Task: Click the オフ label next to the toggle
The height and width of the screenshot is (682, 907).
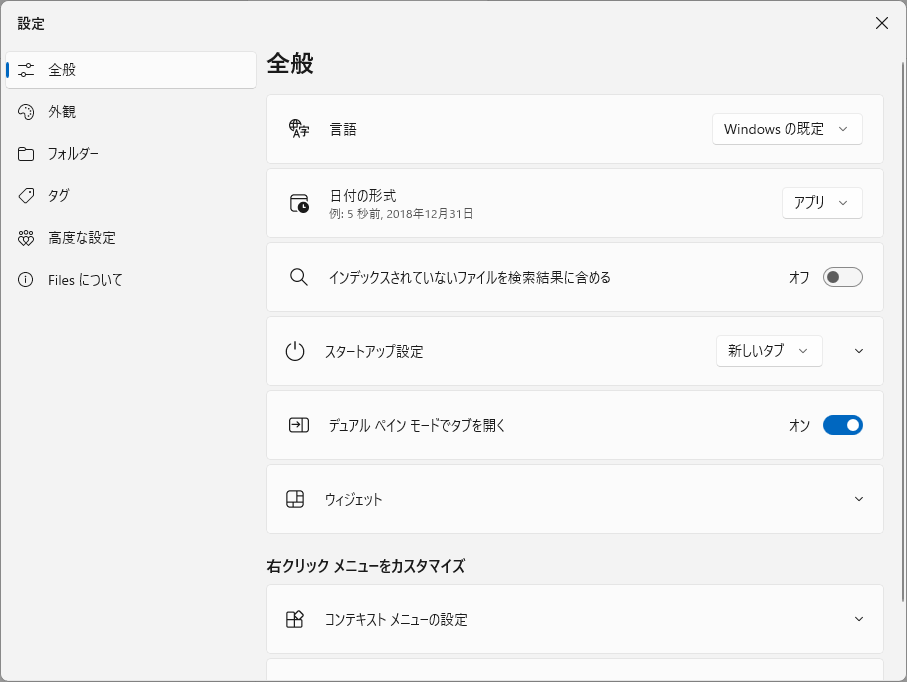Action: click(799, 278)
